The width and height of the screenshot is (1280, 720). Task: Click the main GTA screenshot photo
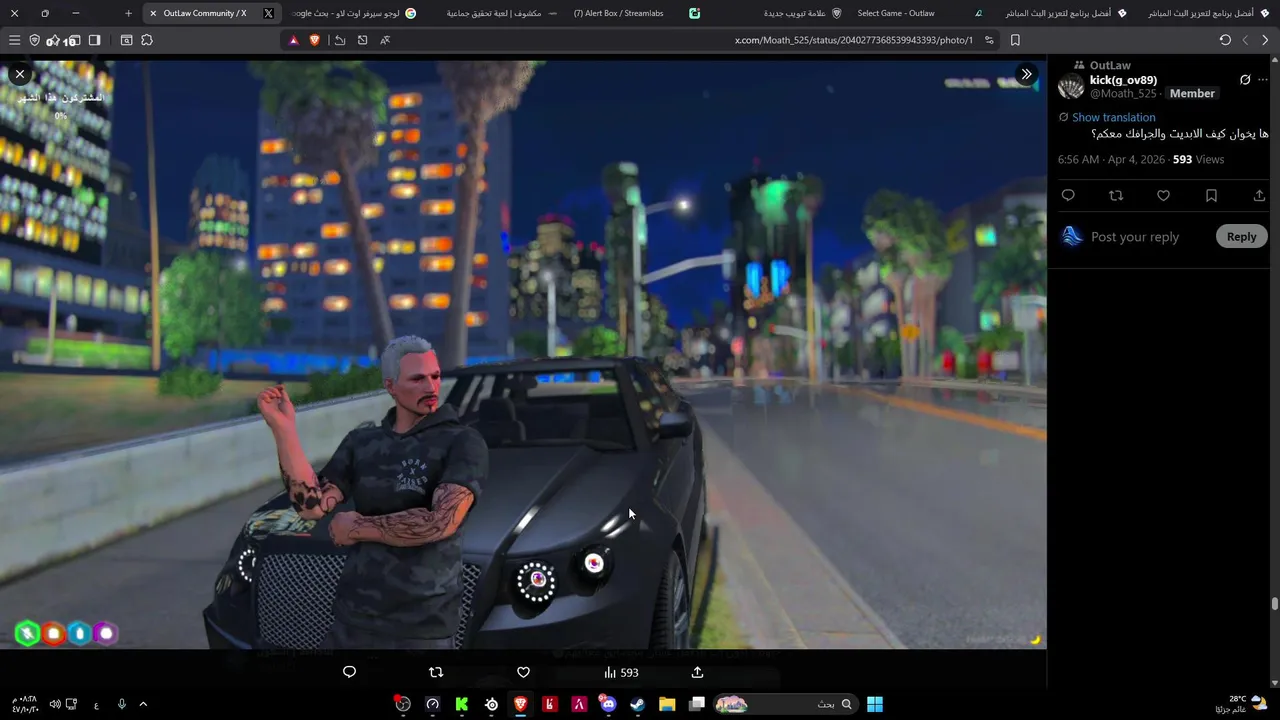[523, 355]
